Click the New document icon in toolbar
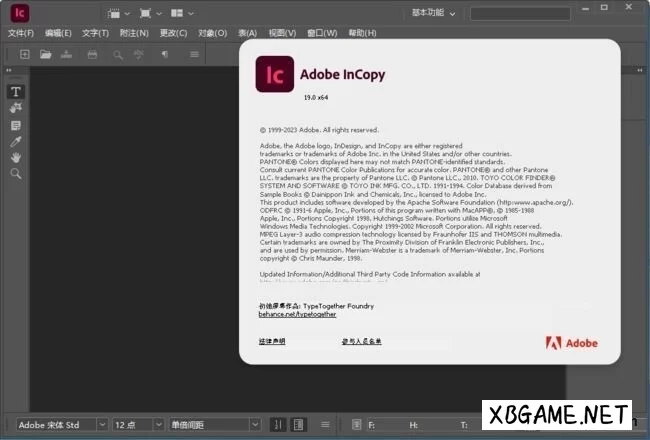This screenshot has width=650, height=440. coord(25,54)
